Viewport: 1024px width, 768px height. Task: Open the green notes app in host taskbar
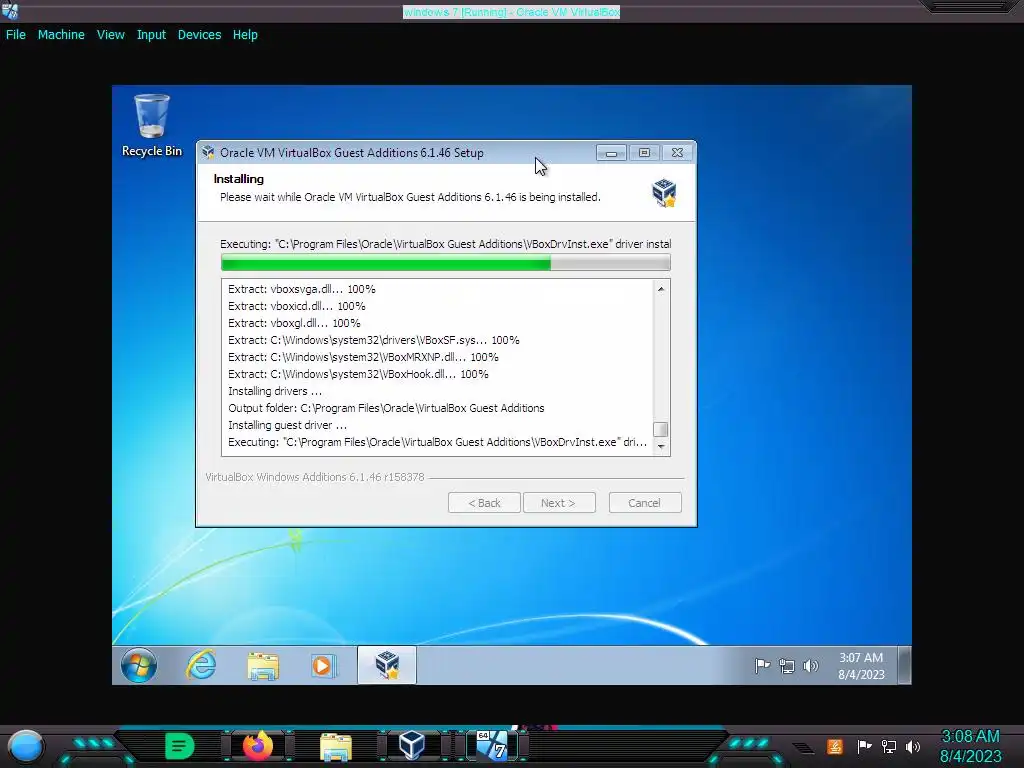coord(180,746)
